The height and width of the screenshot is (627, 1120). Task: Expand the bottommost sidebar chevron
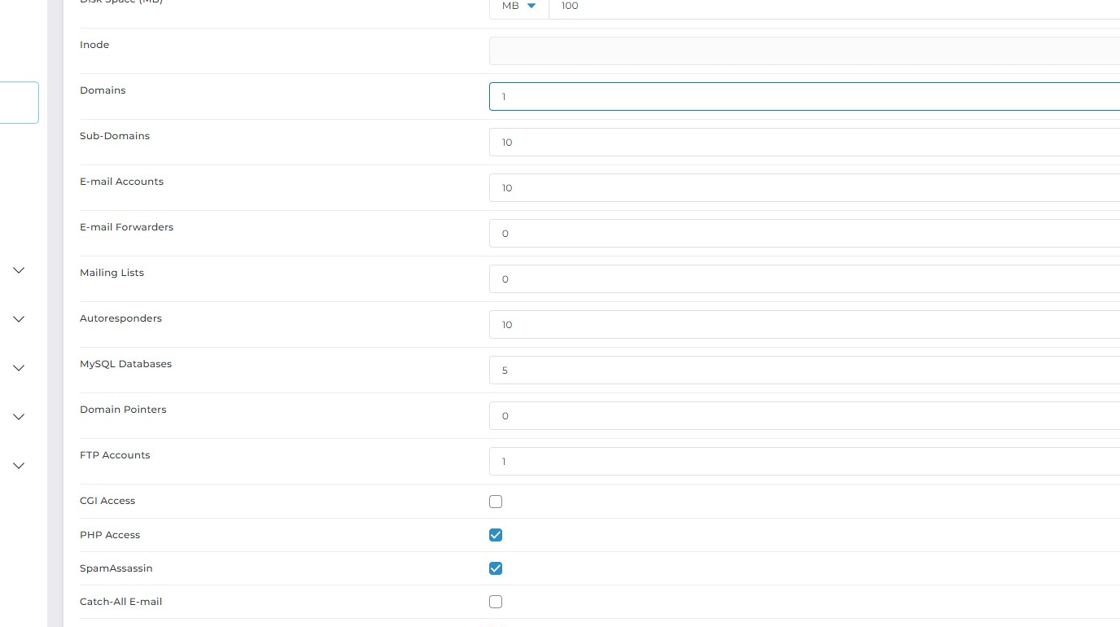click(x=18, y=466)
